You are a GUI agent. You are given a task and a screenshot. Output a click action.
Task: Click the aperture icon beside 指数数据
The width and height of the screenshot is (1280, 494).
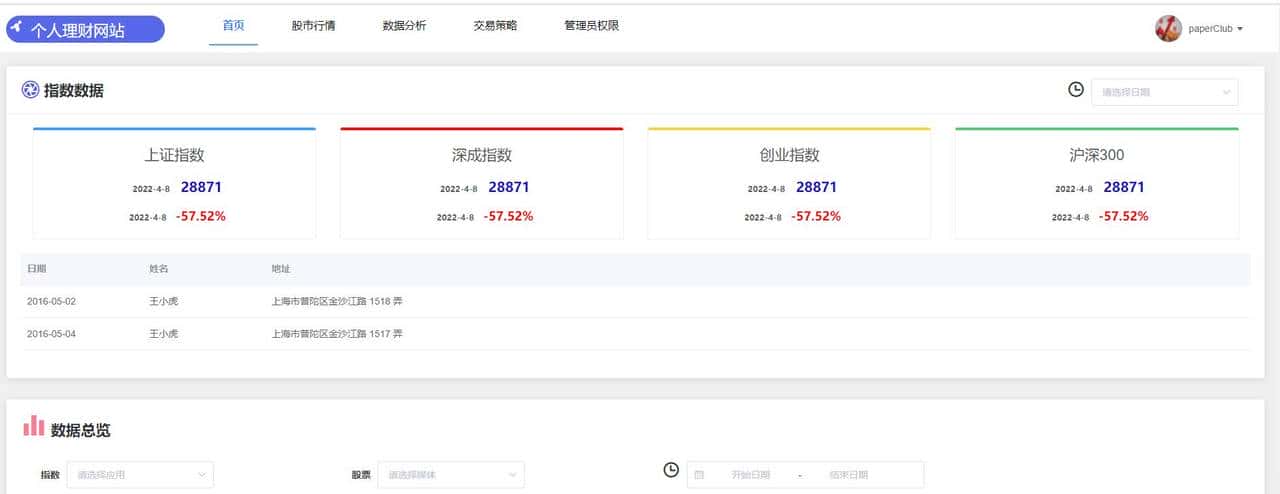click(x=30, y=90)
